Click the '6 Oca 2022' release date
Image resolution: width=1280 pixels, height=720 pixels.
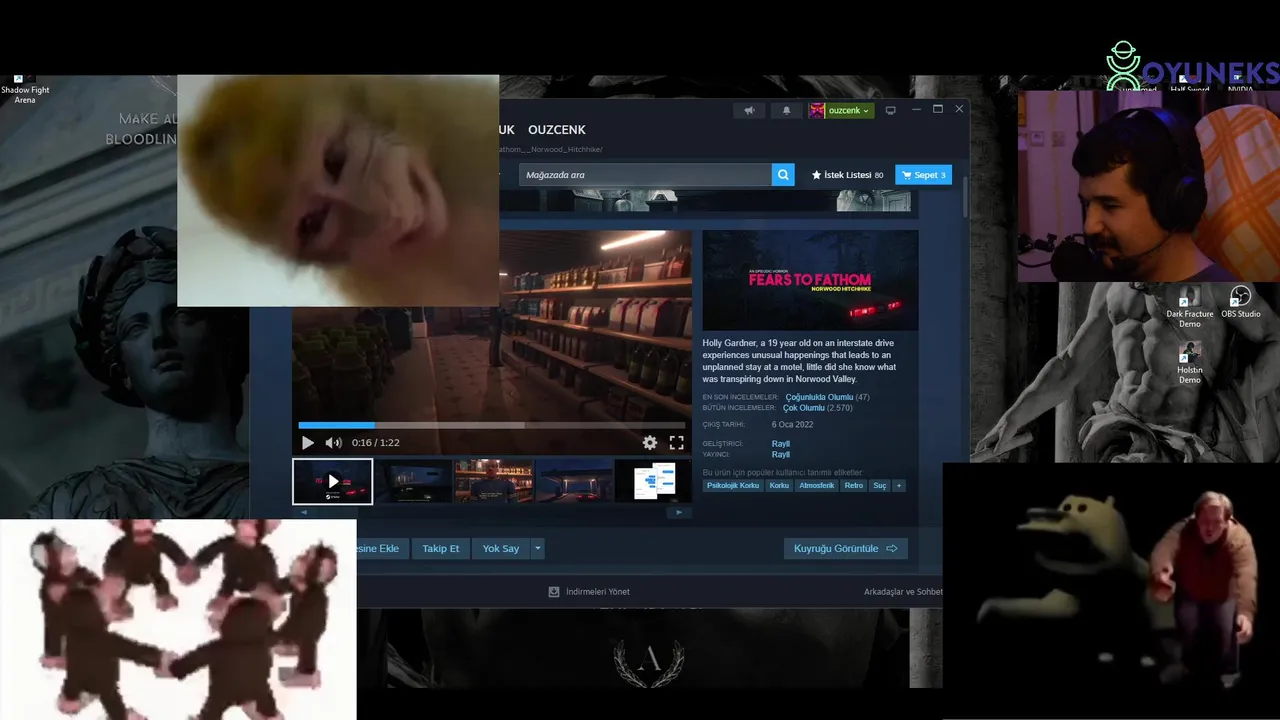pos(792,425)
